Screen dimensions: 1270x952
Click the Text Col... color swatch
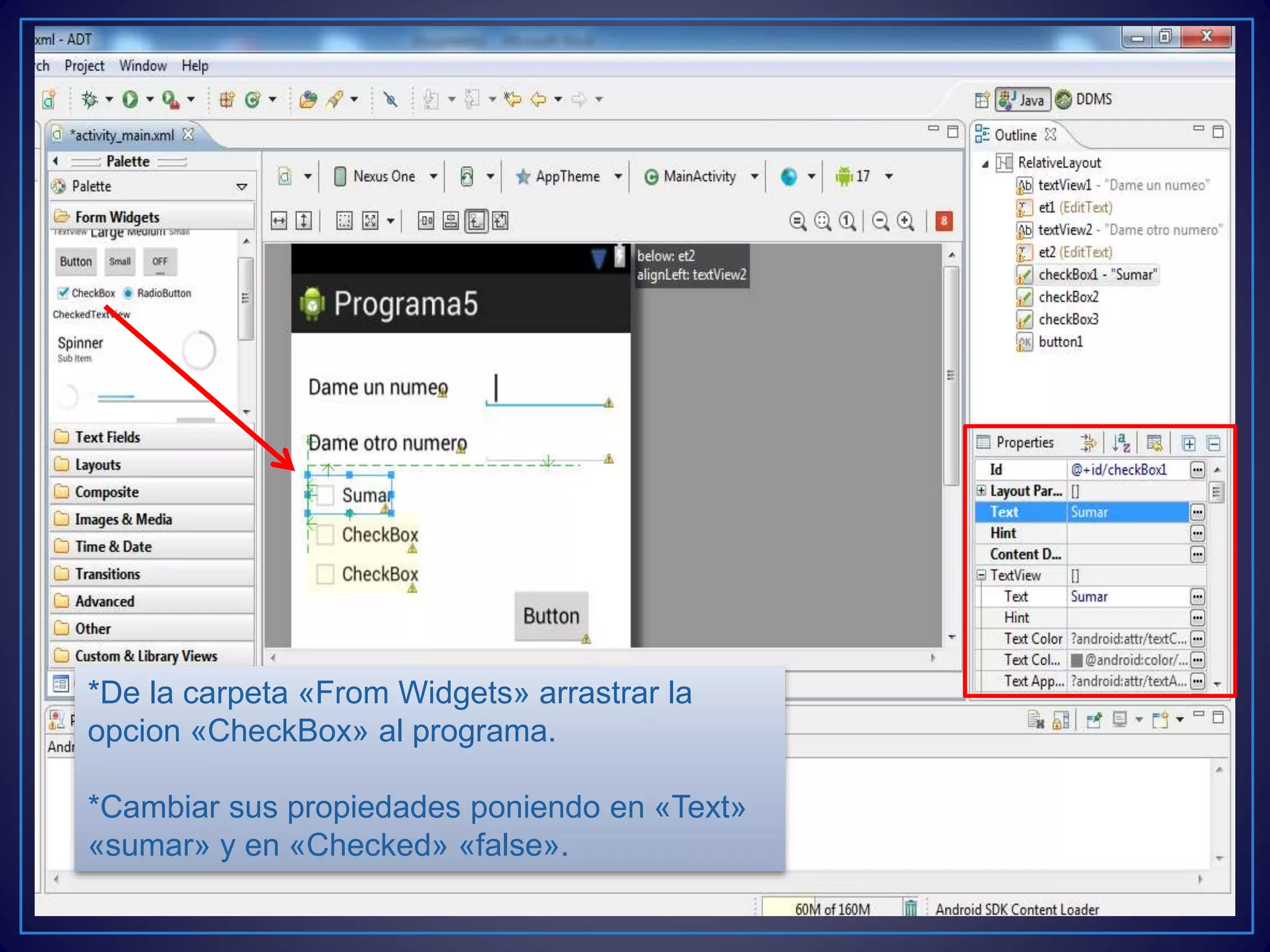pyautogui.click(x=1077, y=660)
